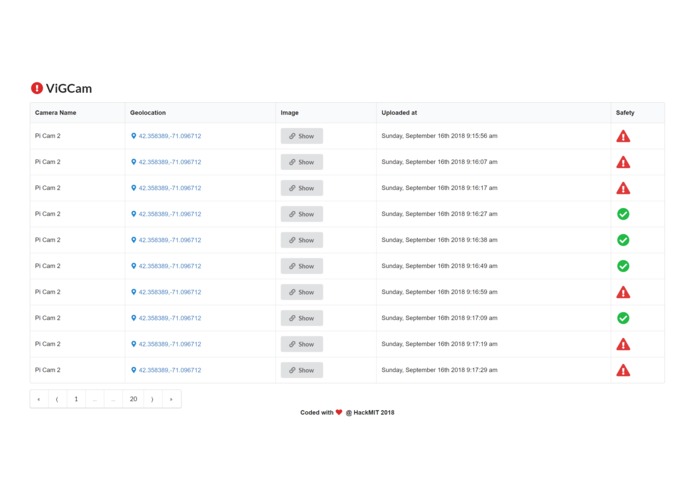The image size is (695, 494).
Task: Click the ViGCam title text
Action: 69,88
